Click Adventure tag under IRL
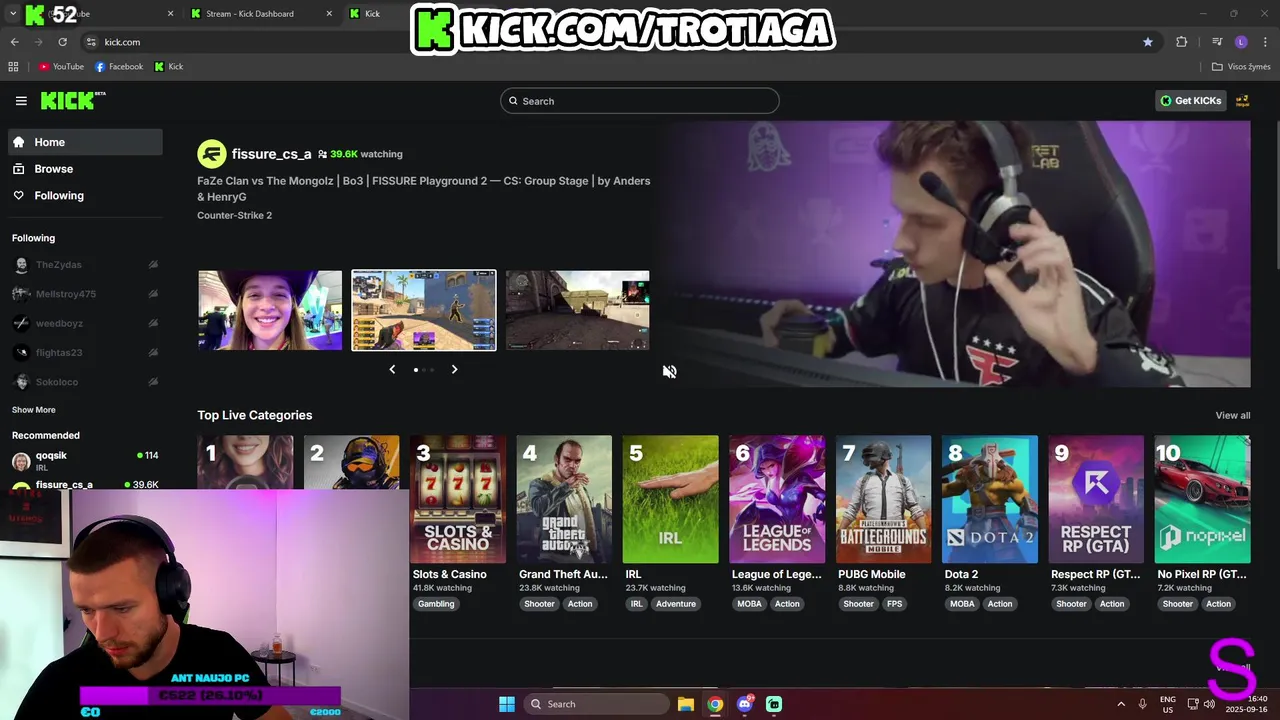Image resolution: width=1280 pixels, height=720 pixels. tap(676, 604)
